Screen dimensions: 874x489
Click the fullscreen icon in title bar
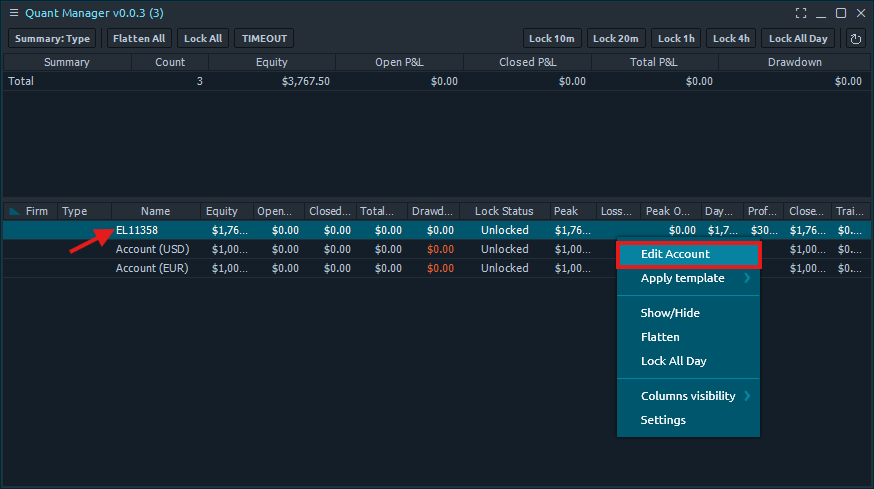click(x=801, y=13)
